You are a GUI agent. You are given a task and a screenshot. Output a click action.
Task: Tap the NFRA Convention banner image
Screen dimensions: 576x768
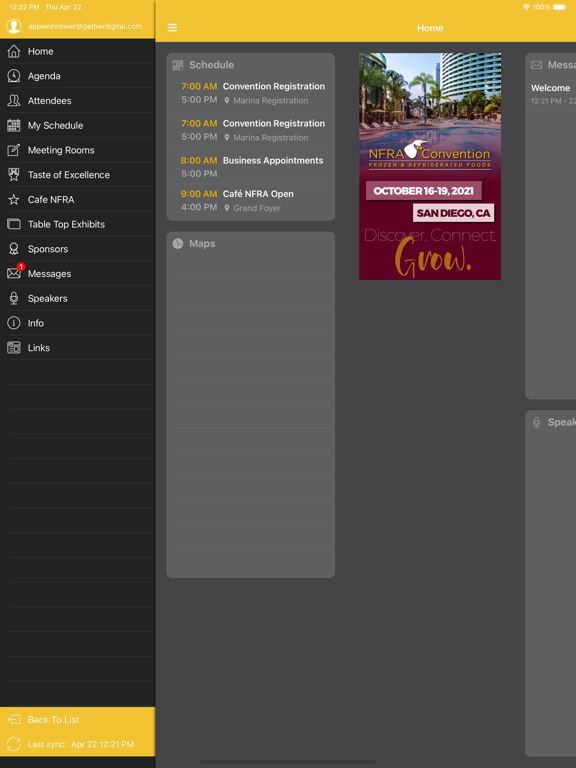pos(430,167)
